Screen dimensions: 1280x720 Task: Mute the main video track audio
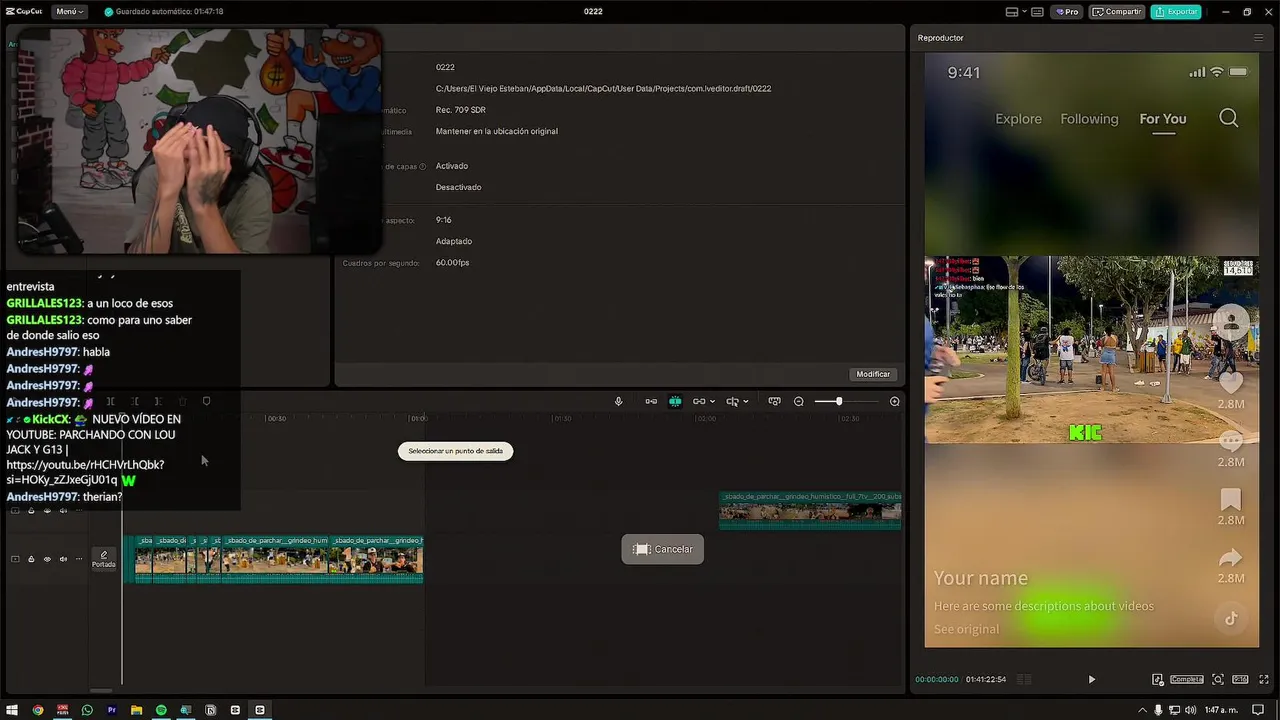pyautogui.click(x=63, y=559)
